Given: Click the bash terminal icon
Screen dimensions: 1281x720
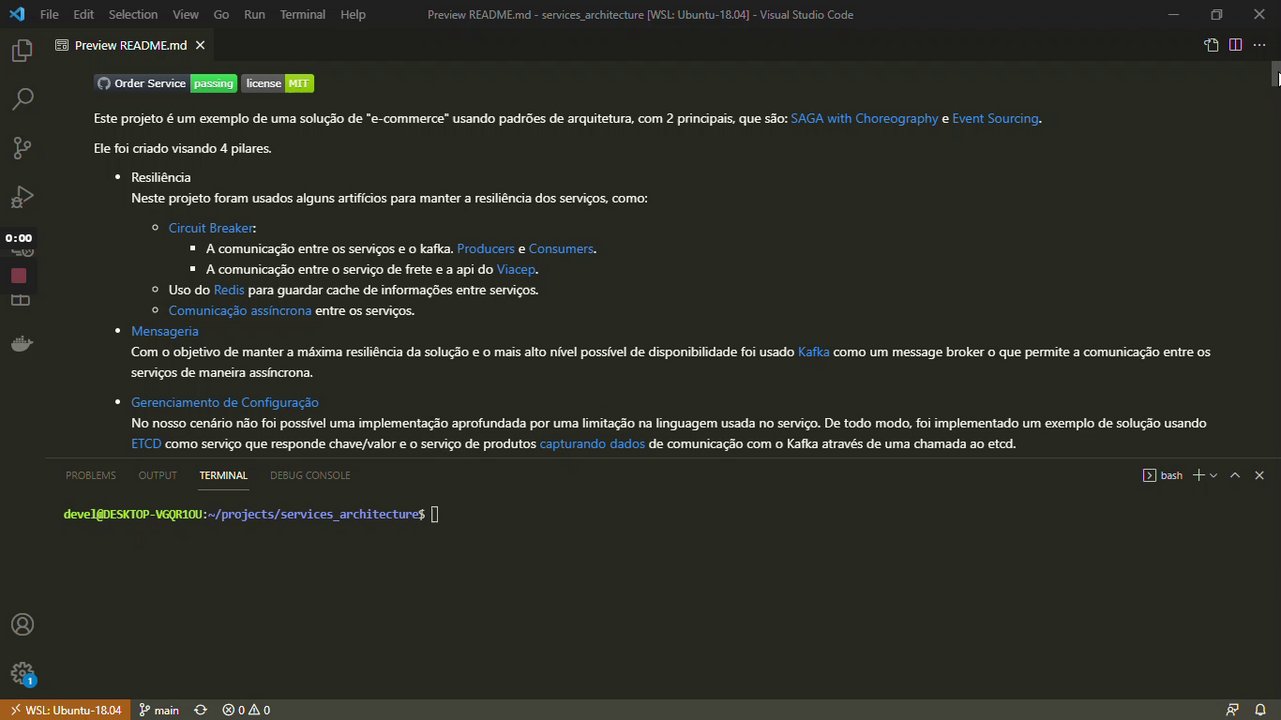Looking at the screenshot, I should 1149,475.
